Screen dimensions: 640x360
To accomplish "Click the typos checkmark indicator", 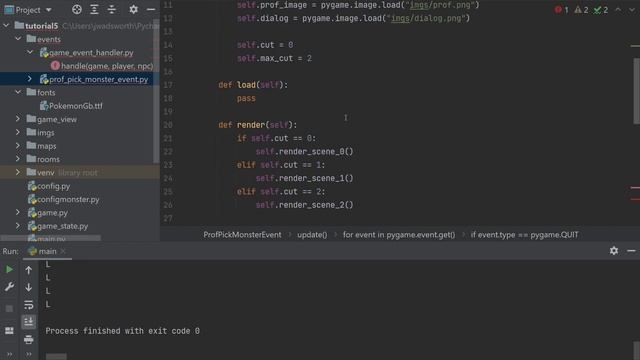I will (x=601, y=10).
